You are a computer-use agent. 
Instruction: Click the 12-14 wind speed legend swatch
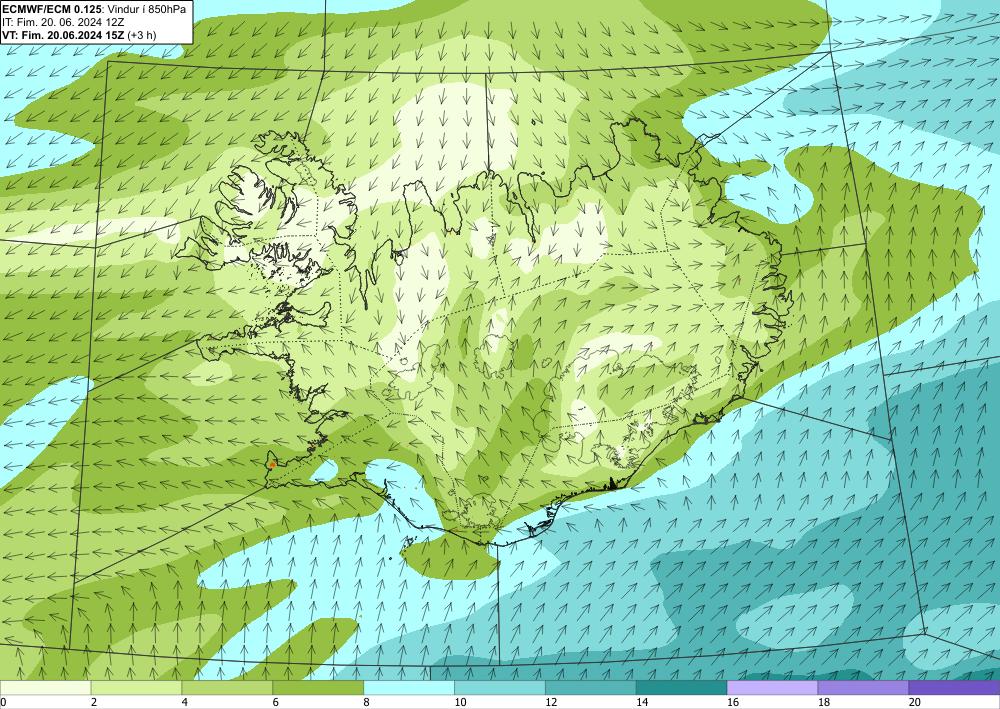pos(591,687)
